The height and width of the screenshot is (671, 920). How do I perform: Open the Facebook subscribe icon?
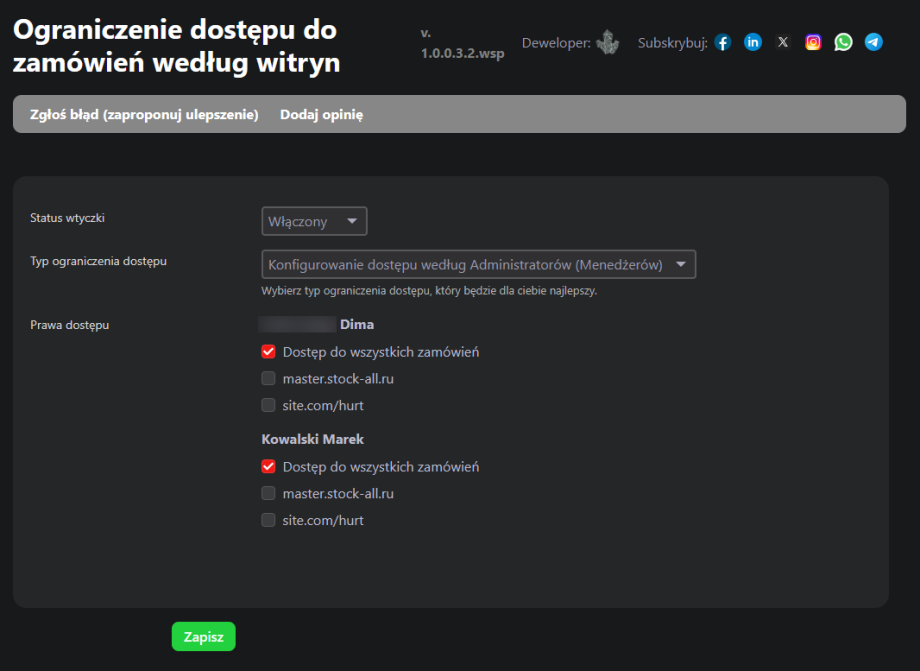pos(723,43)
